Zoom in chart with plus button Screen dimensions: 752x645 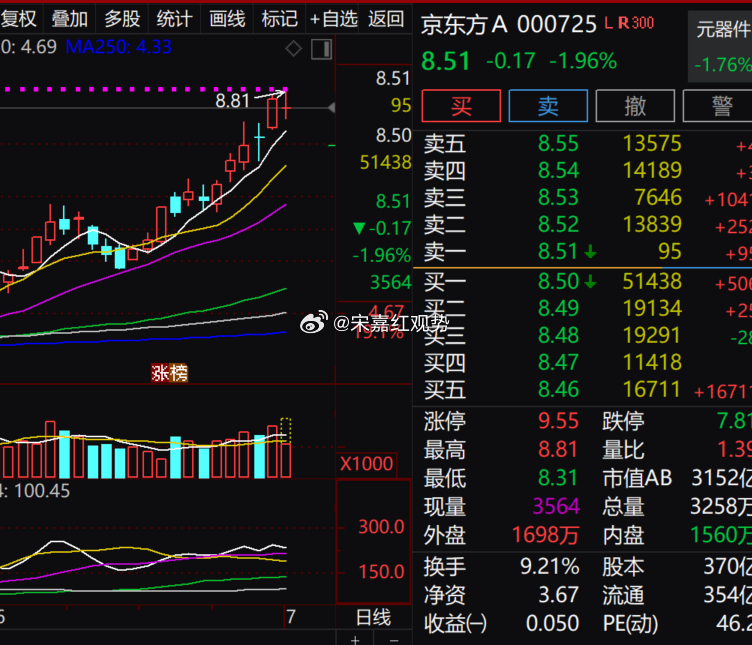[355, 638]
